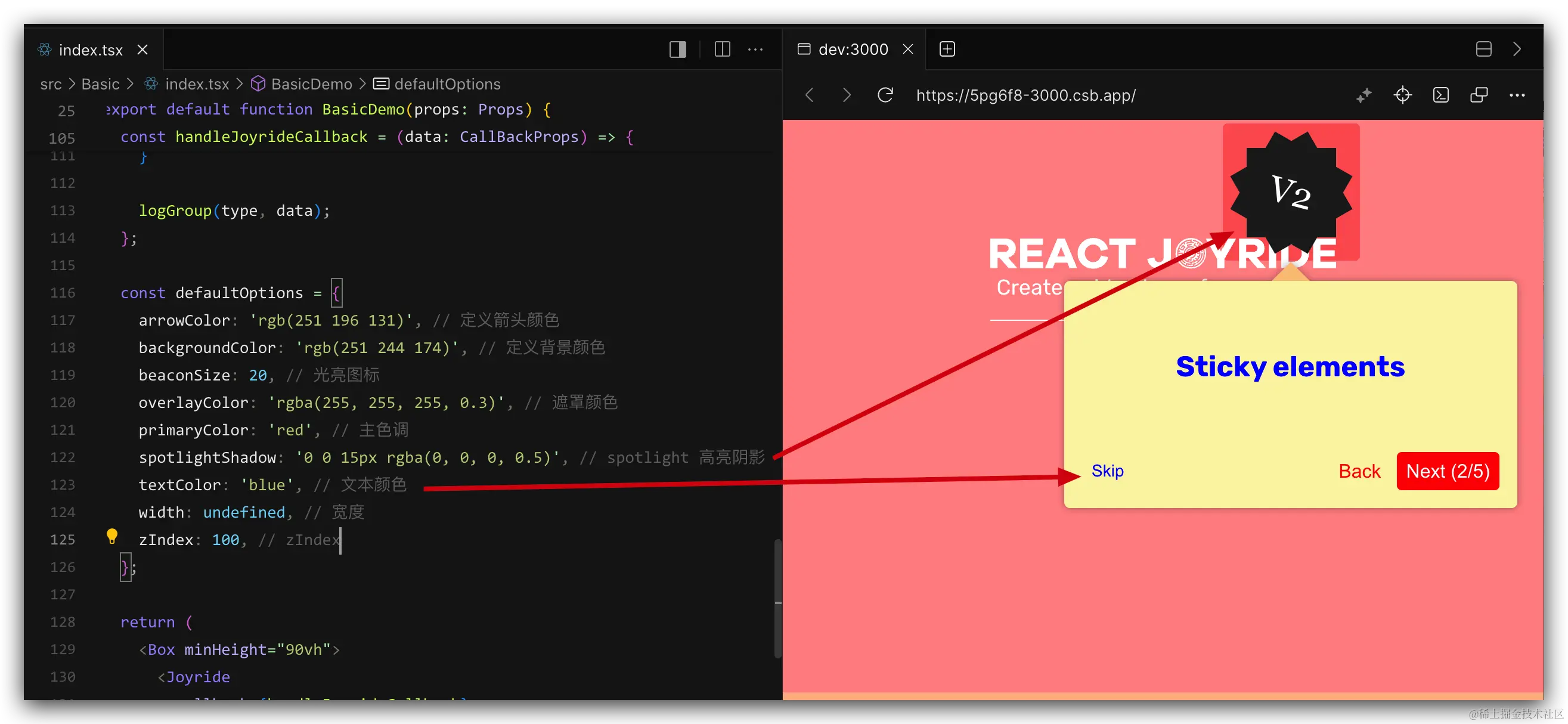Screen dimensions: 1568x724
Task: Click the textColor 'blue' value
Action: [x=267, y=485]
